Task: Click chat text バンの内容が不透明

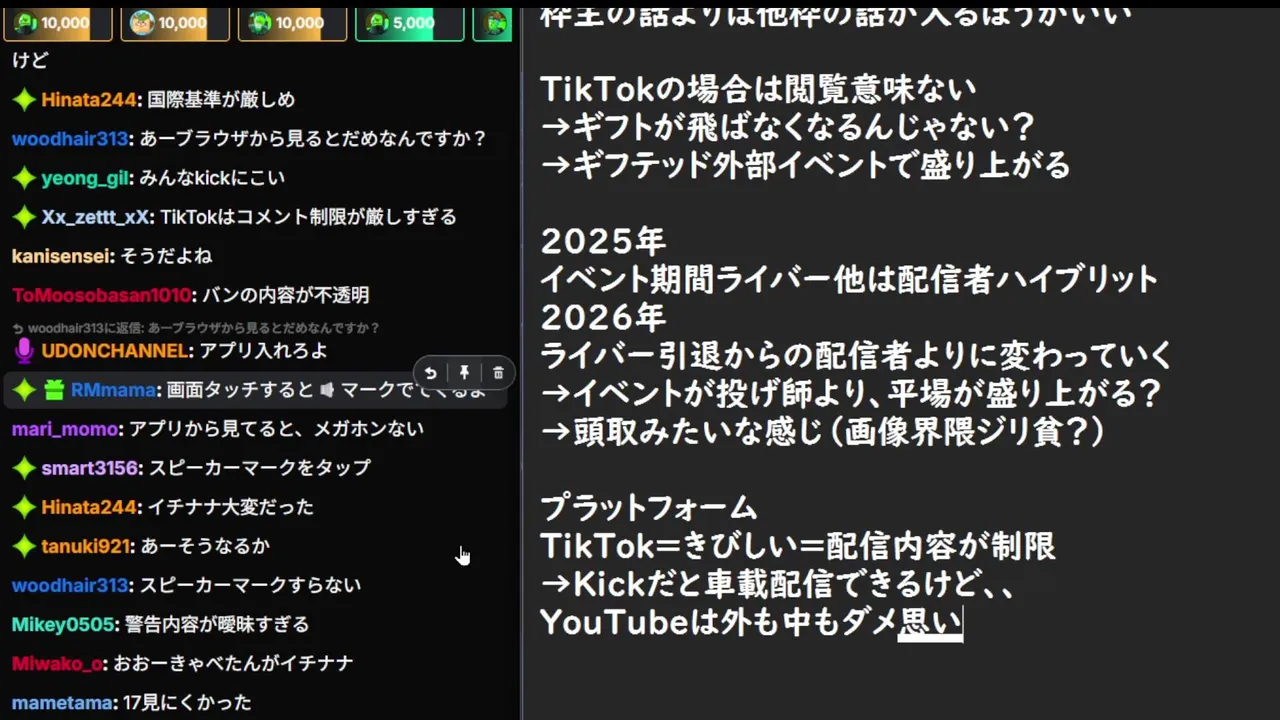Action: point(285,295)
